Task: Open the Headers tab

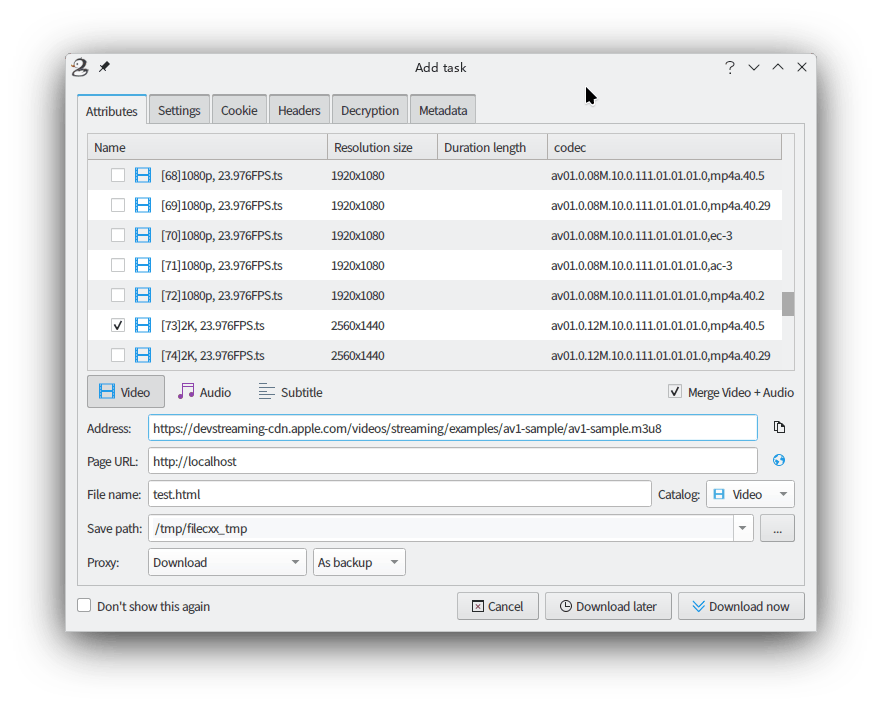Action: 299,110
